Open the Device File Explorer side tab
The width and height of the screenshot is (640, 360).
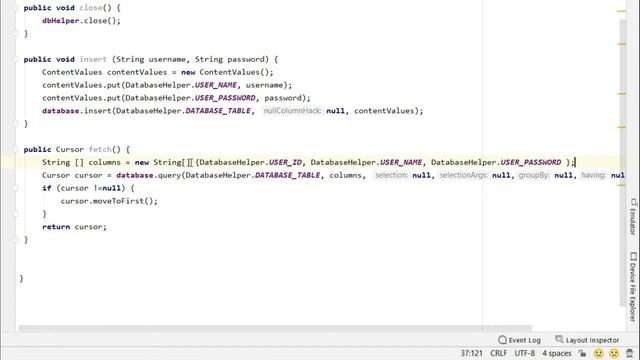pyautogui.click(x=633, y=287)
